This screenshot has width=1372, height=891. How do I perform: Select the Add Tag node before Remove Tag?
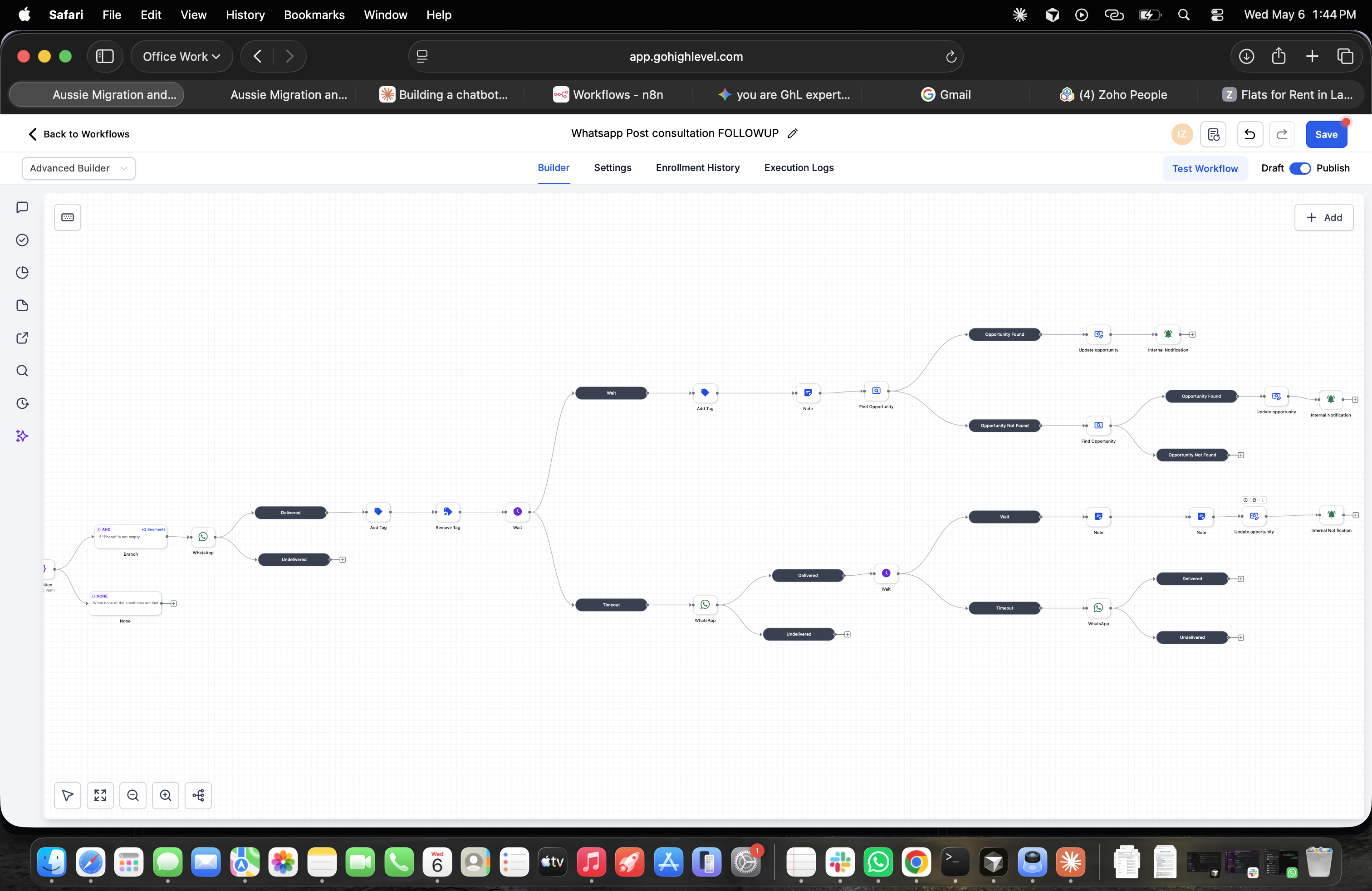378,512
